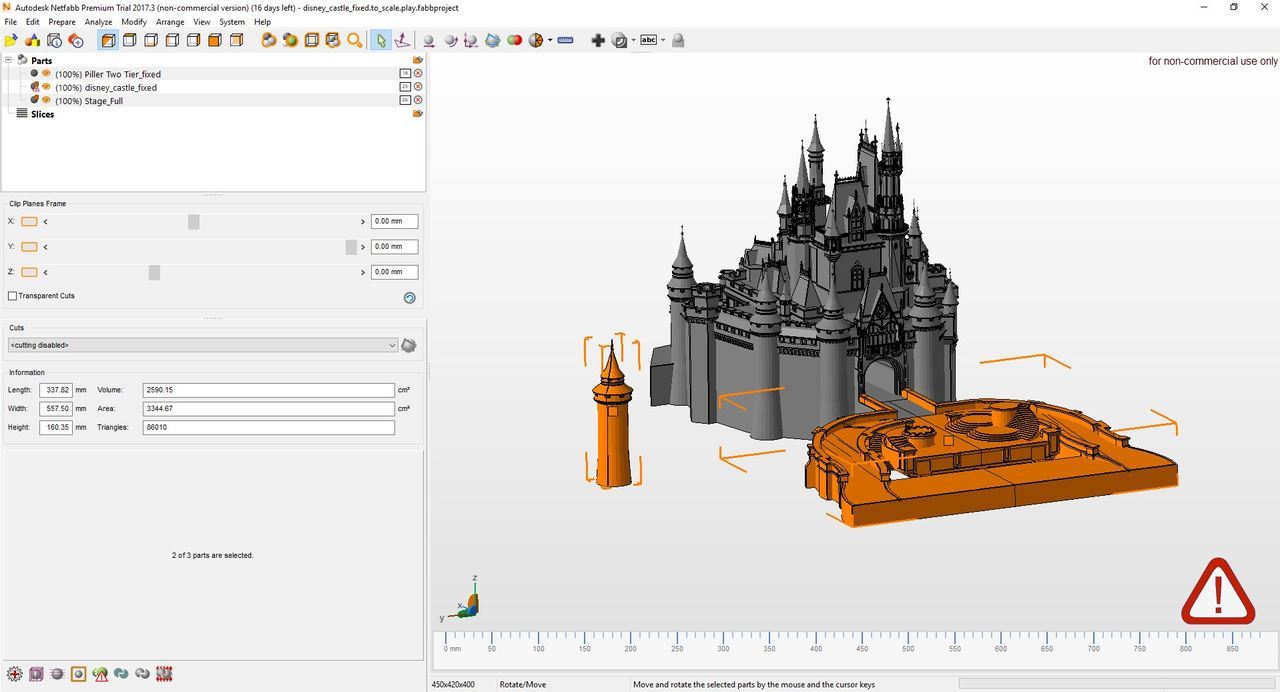Open the Modify menu
Image resolution: width=1280 pixels, height=692 pixels.
pyautogui.click(x=134, y=22)
